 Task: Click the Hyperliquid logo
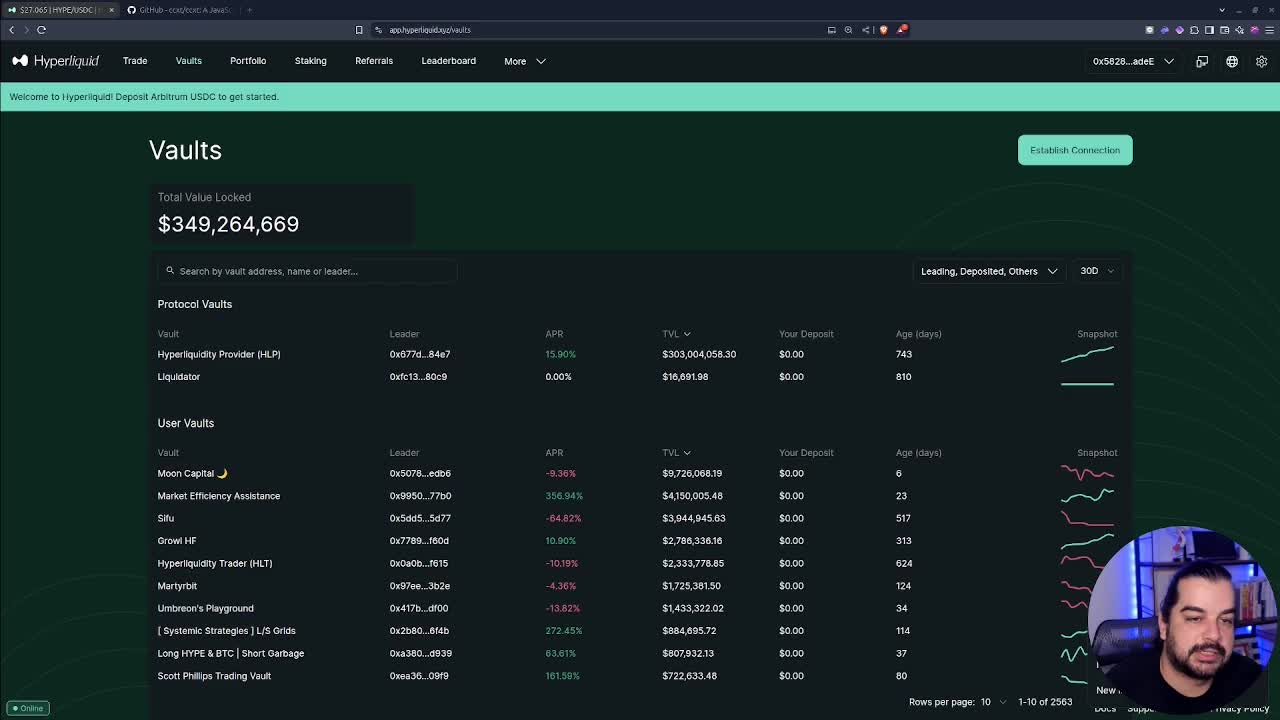coord(56,61)
